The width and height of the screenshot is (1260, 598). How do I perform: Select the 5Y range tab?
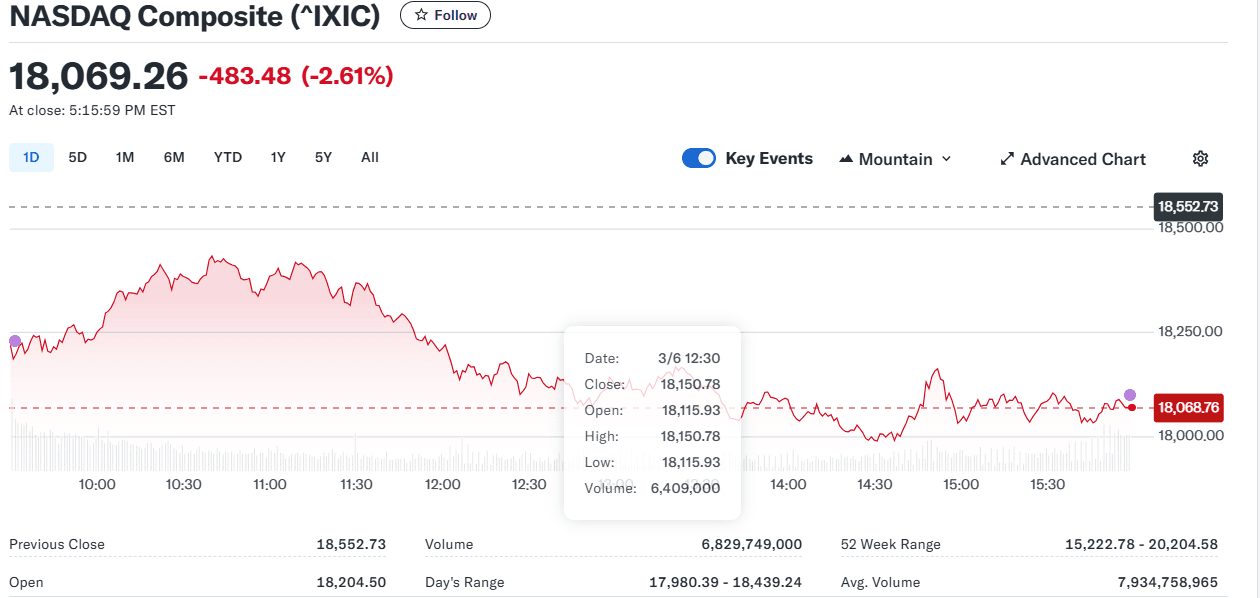click(323, 157)
